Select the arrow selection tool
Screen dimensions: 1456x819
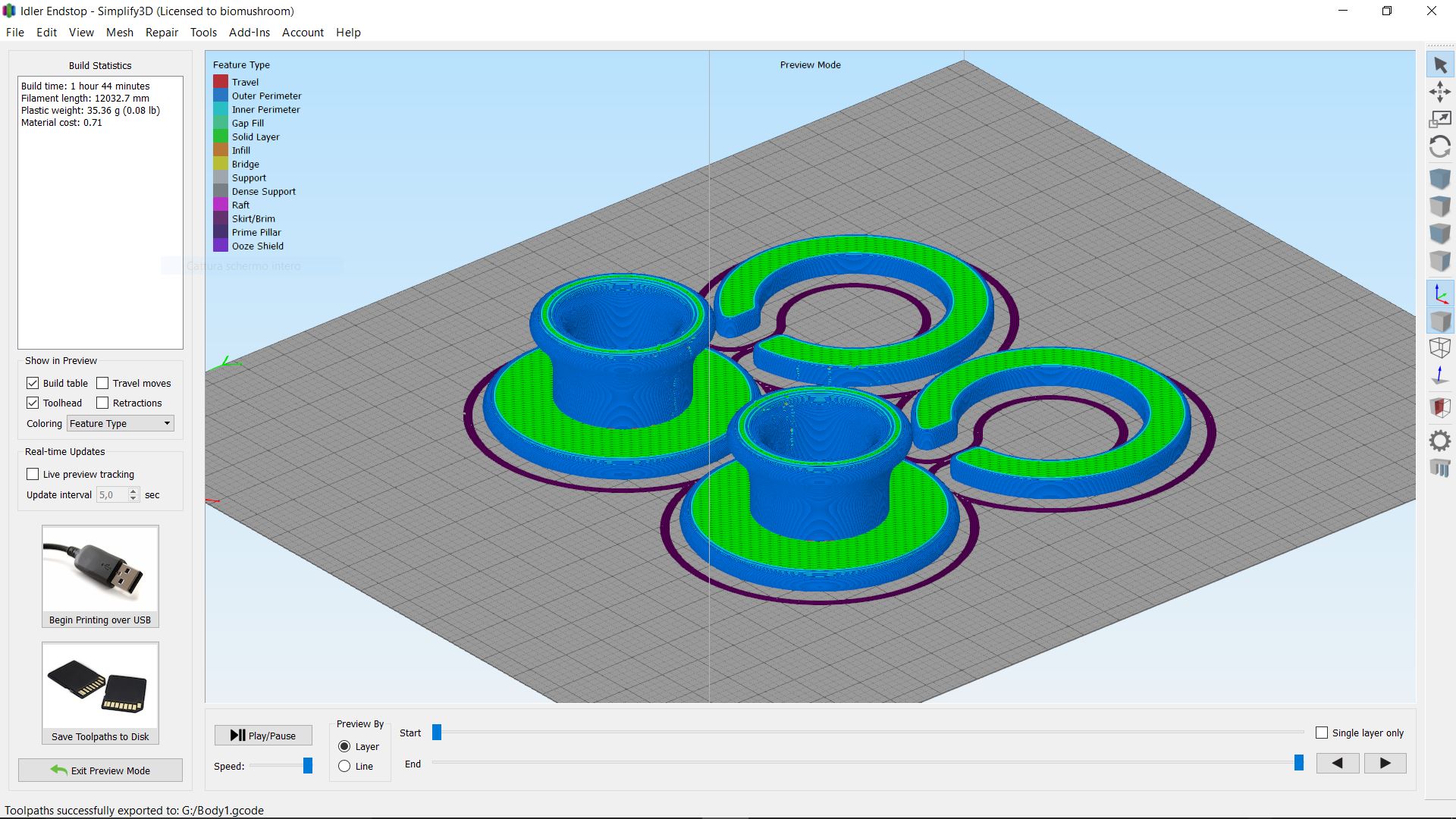1439,65
